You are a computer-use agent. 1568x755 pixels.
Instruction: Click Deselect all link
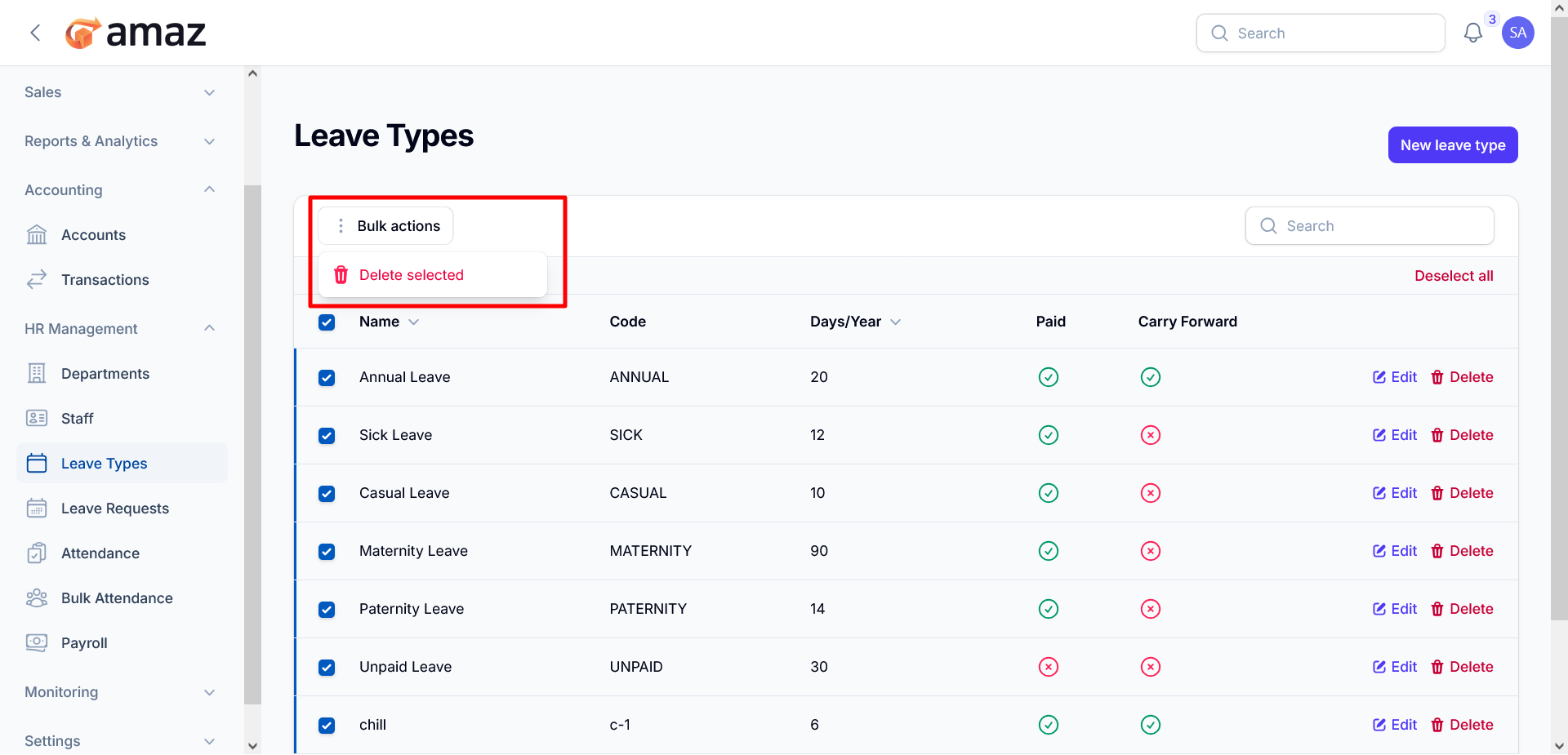pos(1454,276)
